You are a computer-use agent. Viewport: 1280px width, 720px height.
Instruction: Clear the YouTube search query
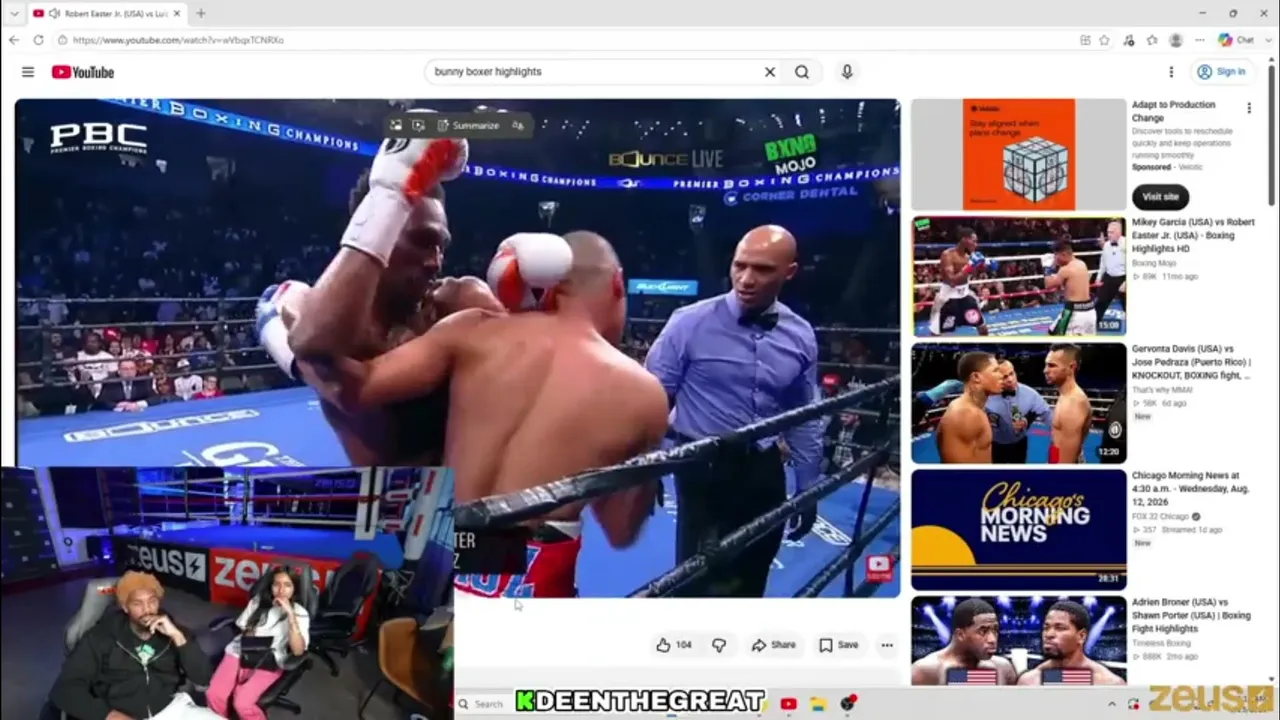[x=770, y=72]
